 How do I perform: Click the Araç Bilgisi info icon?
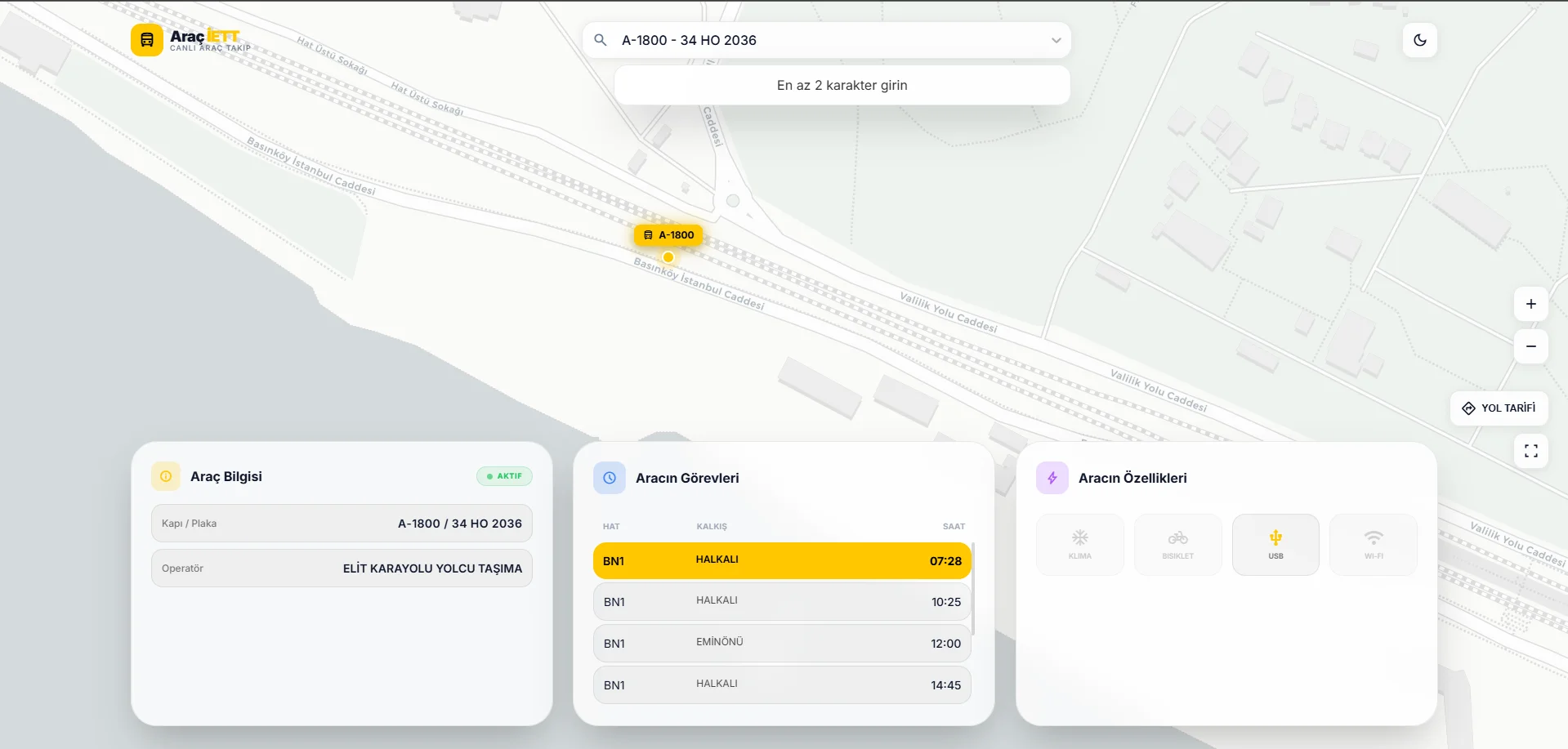[166, 476]
